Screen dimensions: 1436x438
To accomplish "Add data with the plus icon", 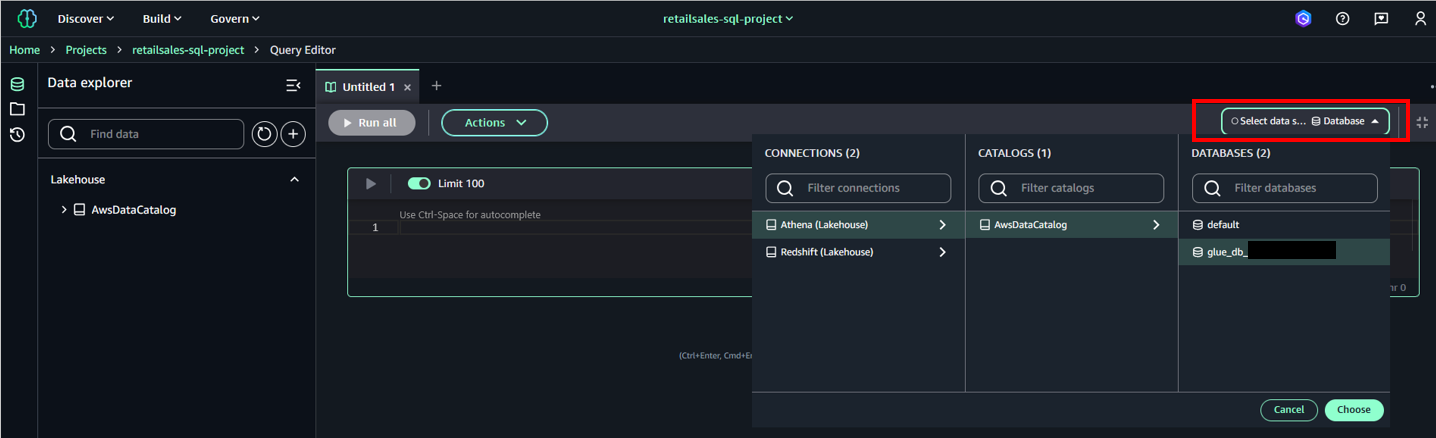I will (x=293, y=134).
